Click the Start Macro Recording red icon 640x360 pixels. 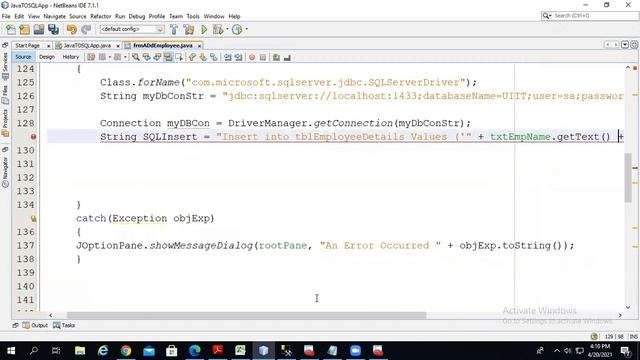pos(252,58)
